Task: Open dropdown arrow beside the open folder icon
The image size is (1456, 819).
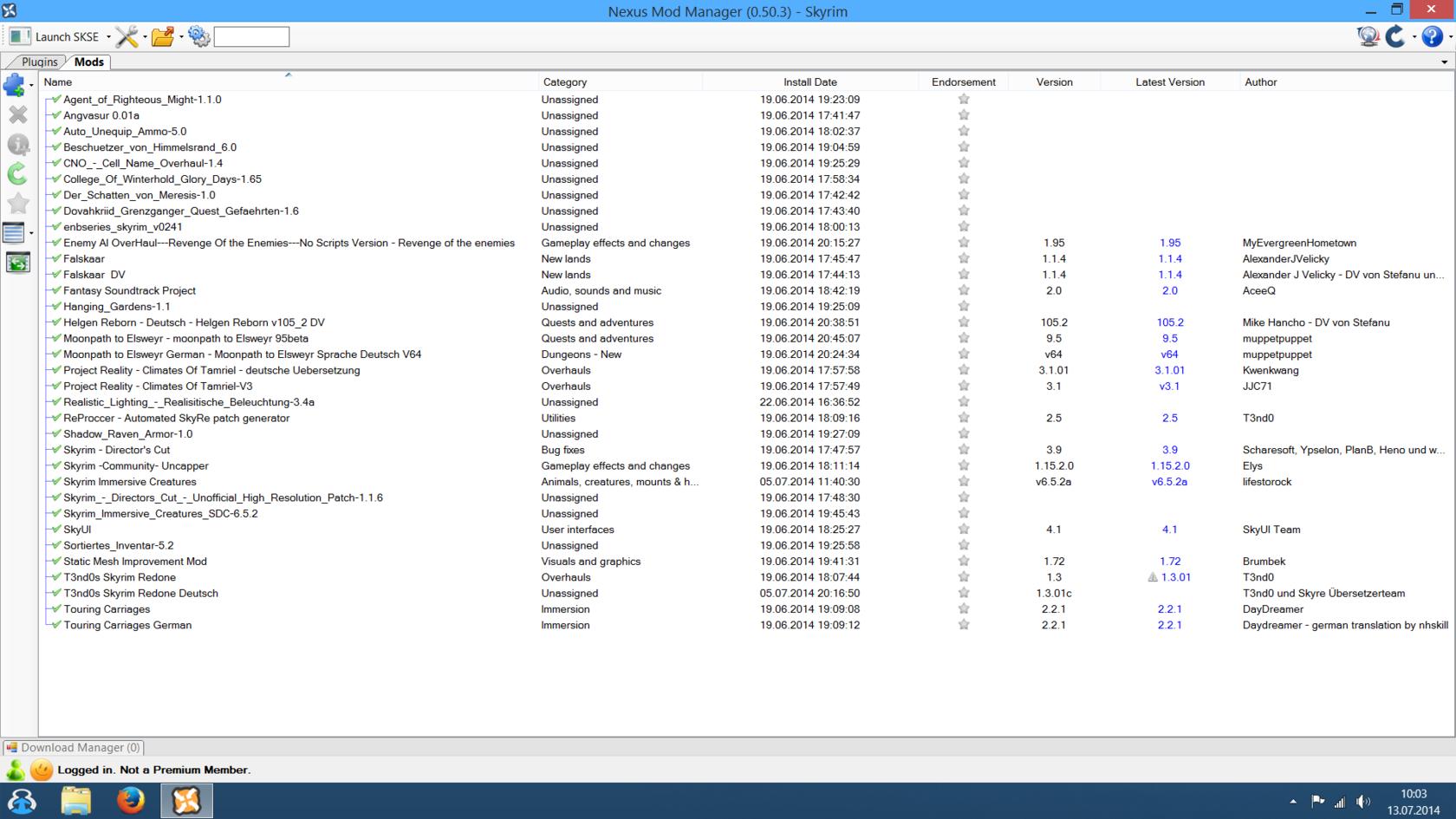Action: pos(181,37)
